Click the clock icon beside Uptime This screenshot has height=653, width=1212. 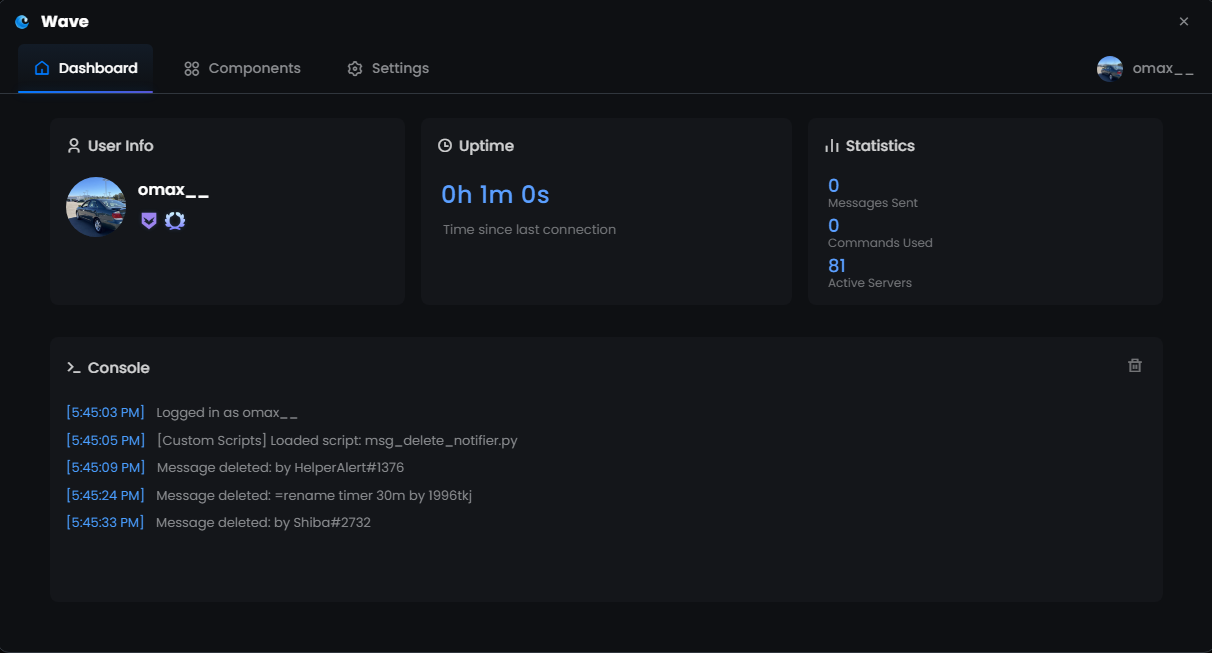coord(444,145)
